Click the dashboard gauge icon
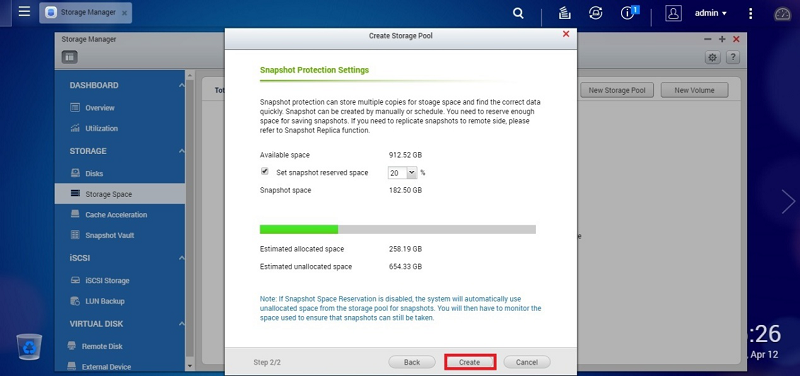Screen dimensions: 800x376 tap(782, 14)
